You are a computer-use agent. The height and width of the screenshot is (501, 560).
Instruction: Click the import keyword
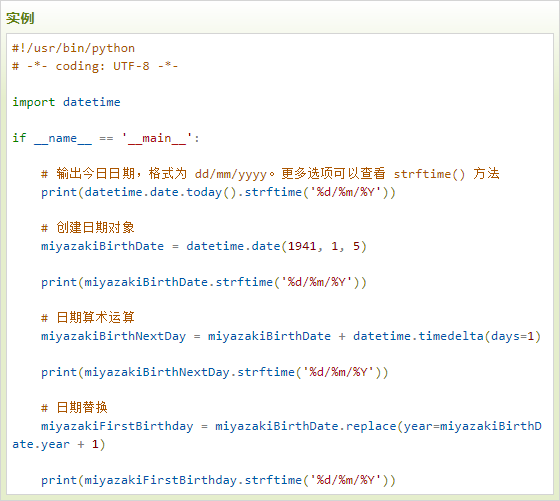tap(34, 102)
